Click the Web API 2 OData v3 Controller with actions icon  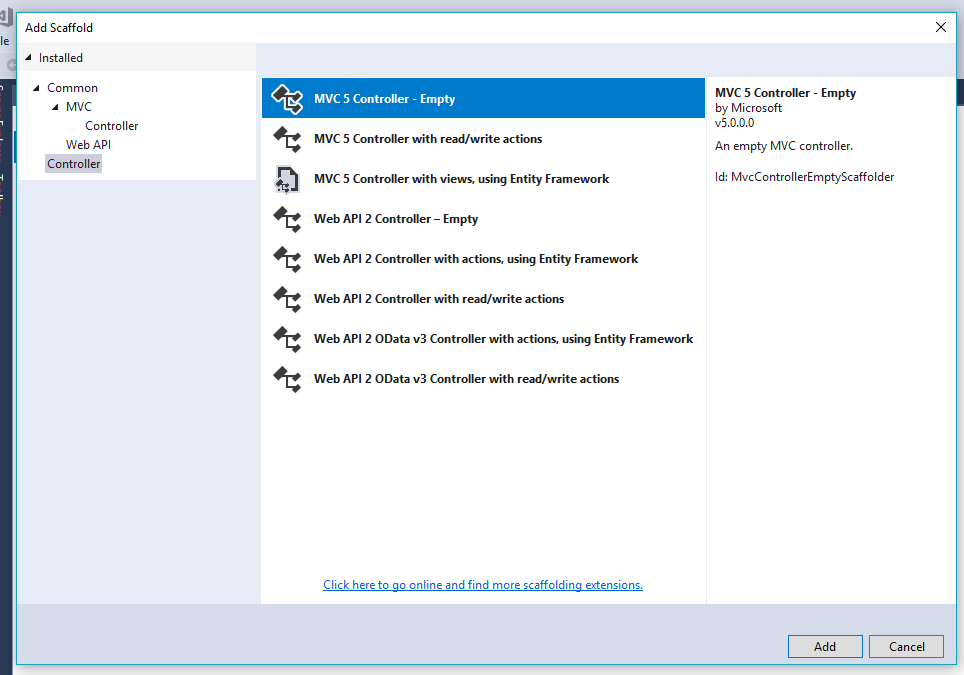[288, 338]
